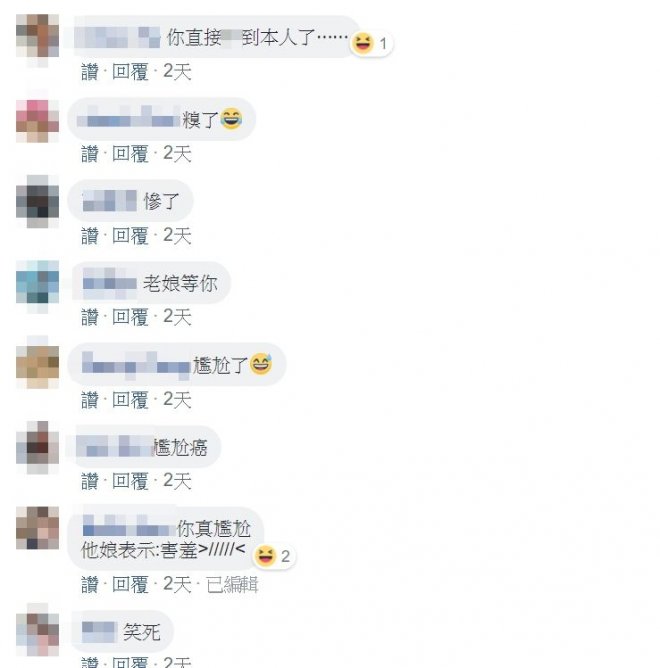This screenshot has height=668, width=660.
Task: Reply to the '尷尬了' comment
Action: pyautogui.click(x=130, y=400)
